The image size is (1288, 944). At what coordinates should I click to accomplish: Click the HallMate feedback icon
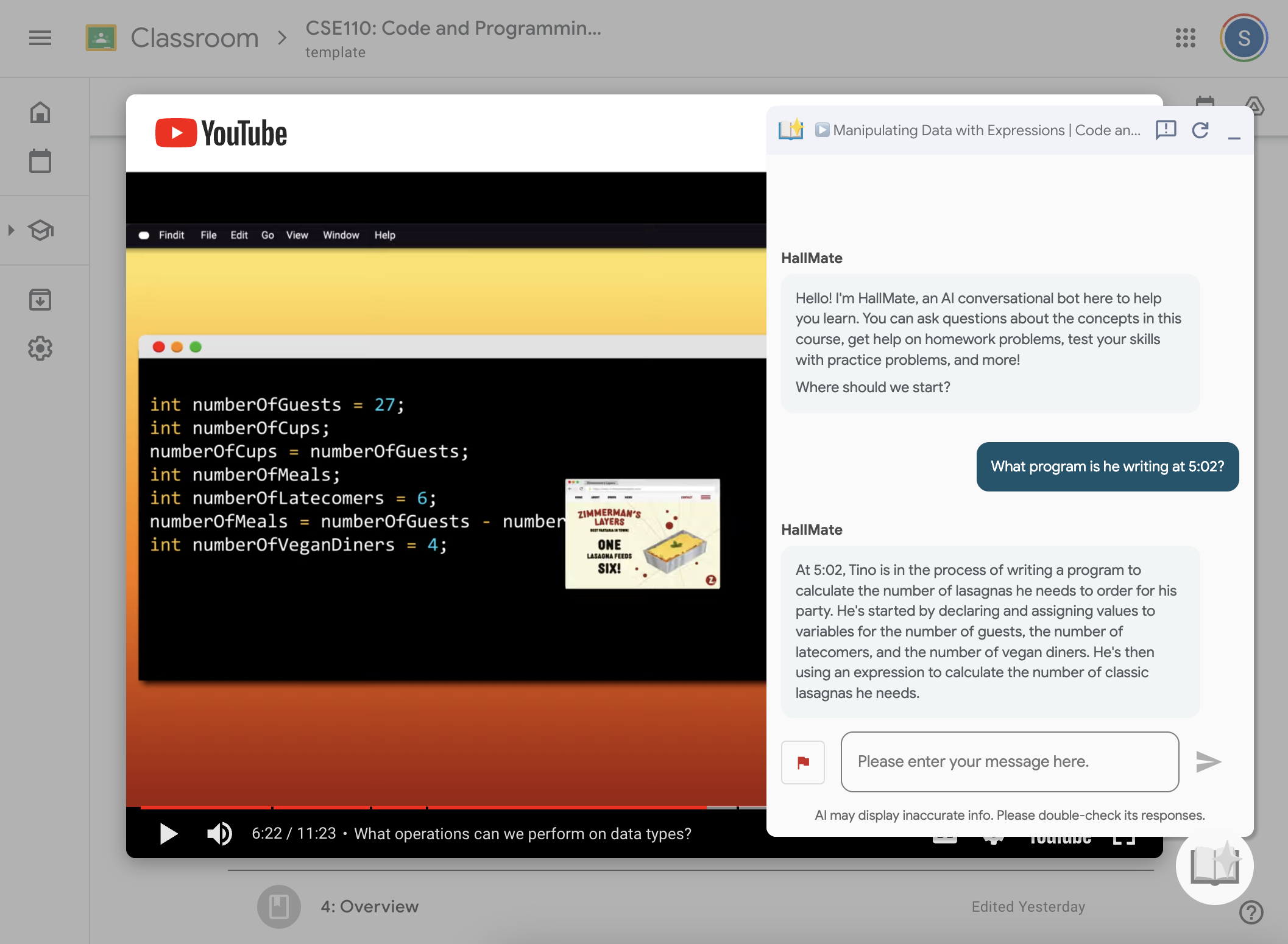coord(1166,130)
